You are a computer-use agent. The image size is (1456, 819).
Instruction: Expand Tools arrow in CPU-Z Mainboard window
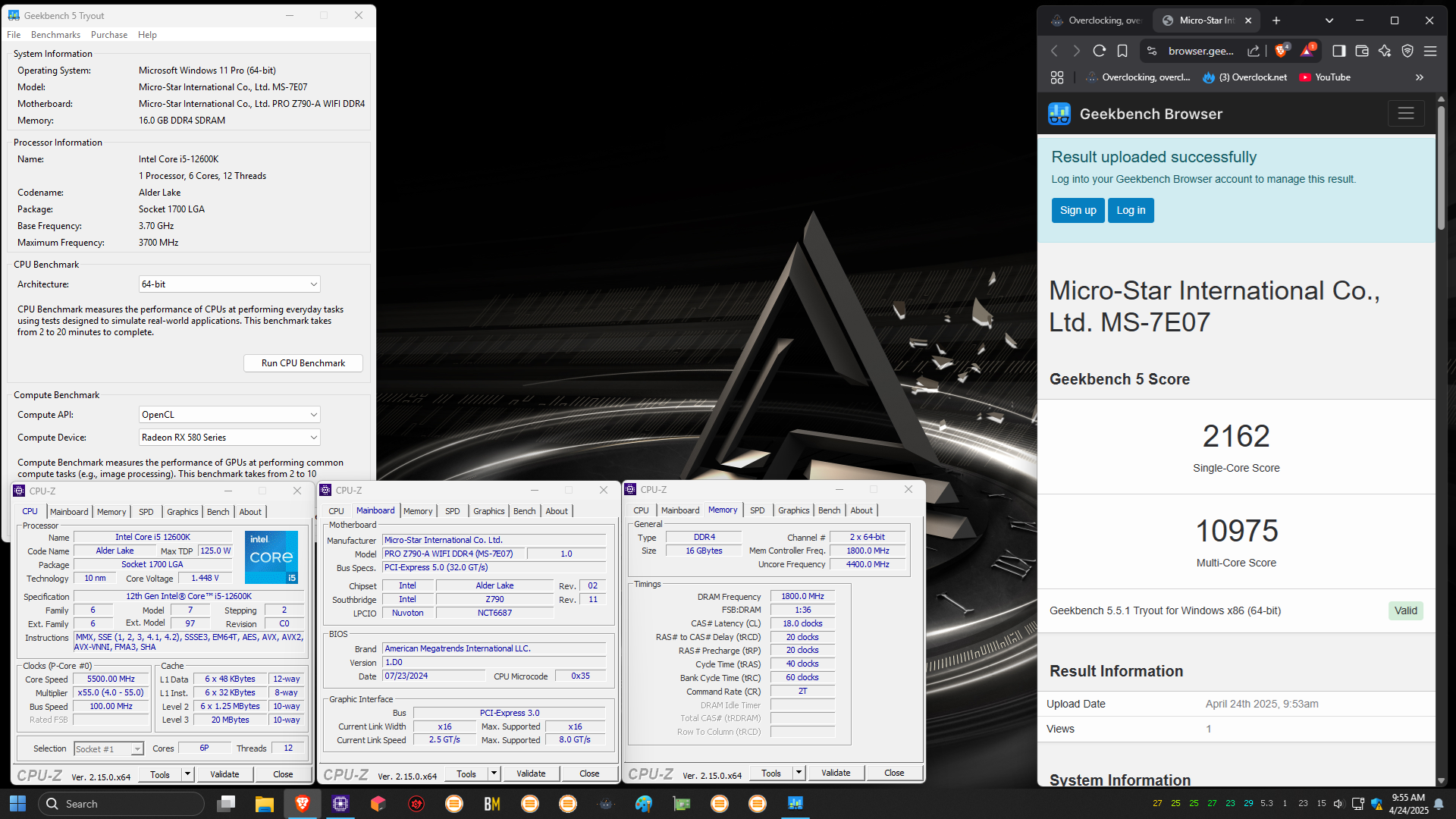(494, 773)
